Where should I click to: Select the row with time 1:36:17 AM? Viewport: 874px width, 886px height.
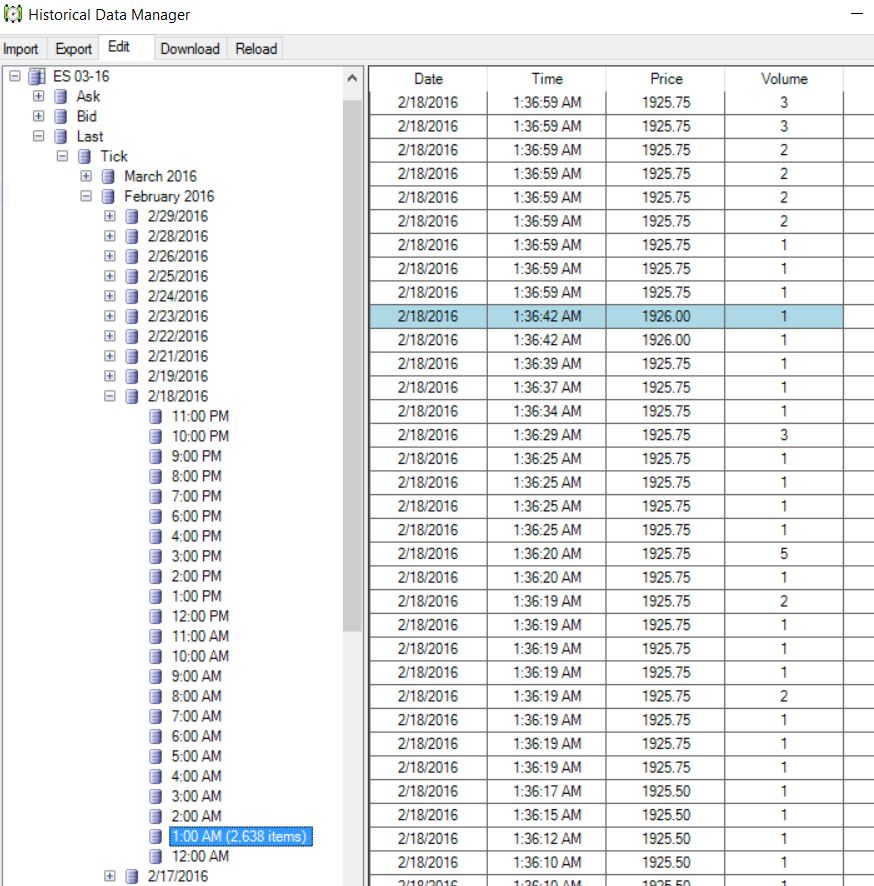[x=606, y=791]
